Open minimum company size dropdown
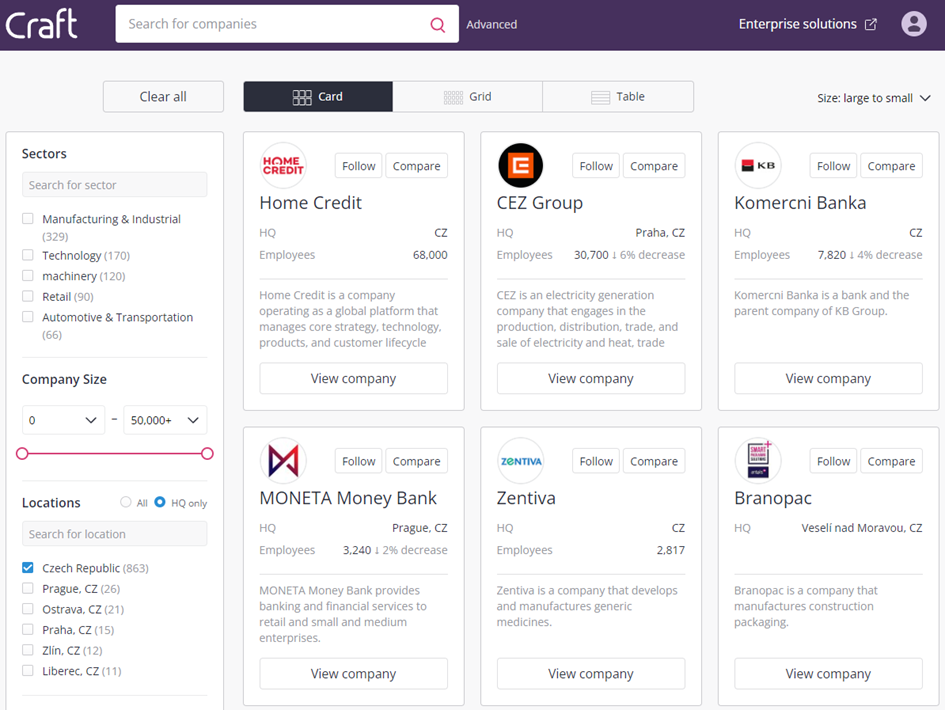 (63, 420)
